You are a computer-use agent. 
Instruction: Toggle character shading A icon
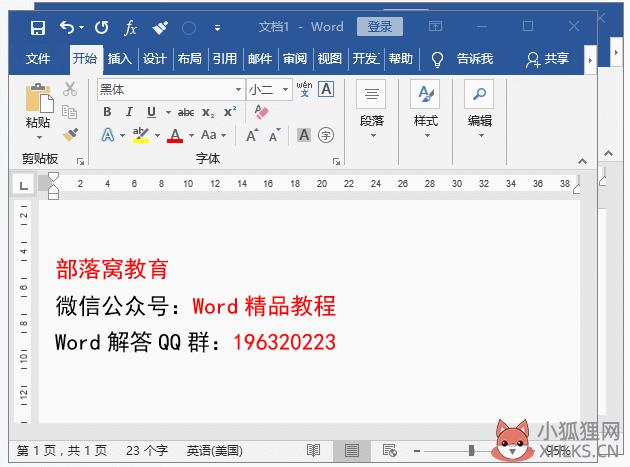point(304,135)
